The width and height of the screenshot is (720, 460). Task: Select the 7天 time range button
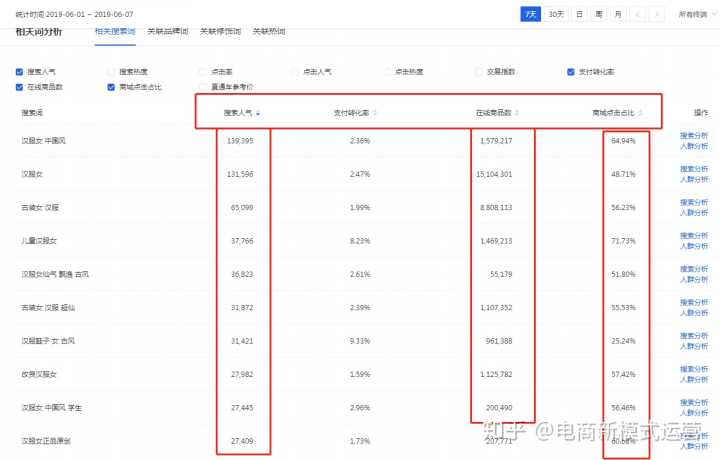(531, 15)
